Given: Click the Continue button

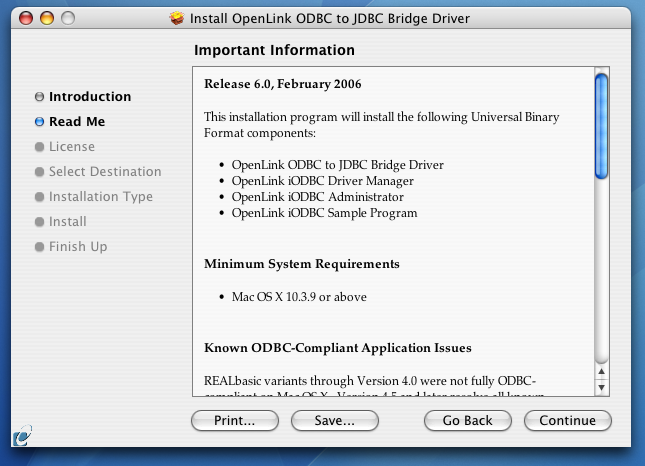Looking at the screenshot, I should pyautogui.click(x=568, y=420).
